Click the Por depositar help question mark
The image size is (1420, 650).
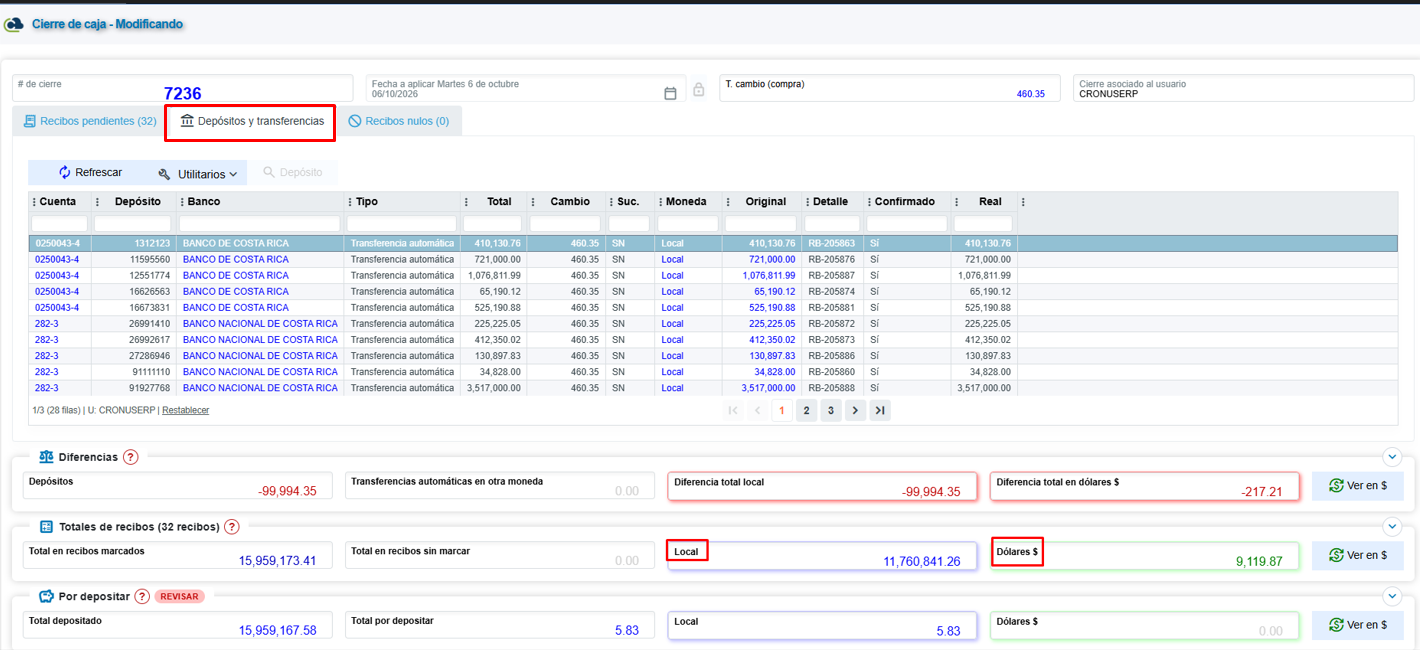[142, 596]
